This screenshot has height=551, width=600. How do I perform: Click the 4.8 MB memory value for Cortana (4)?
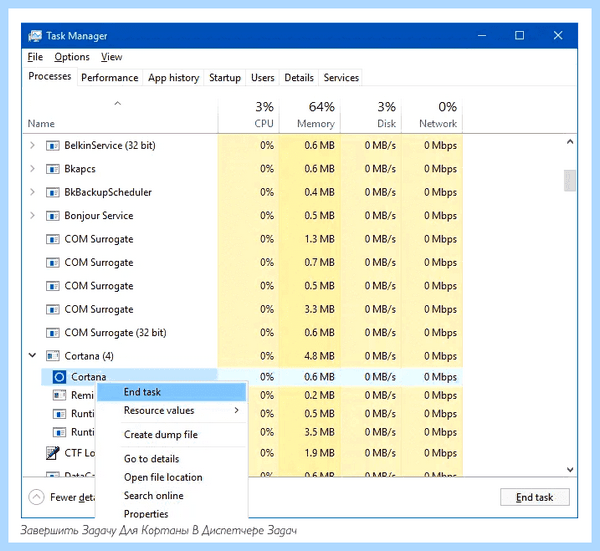point(319,356)
